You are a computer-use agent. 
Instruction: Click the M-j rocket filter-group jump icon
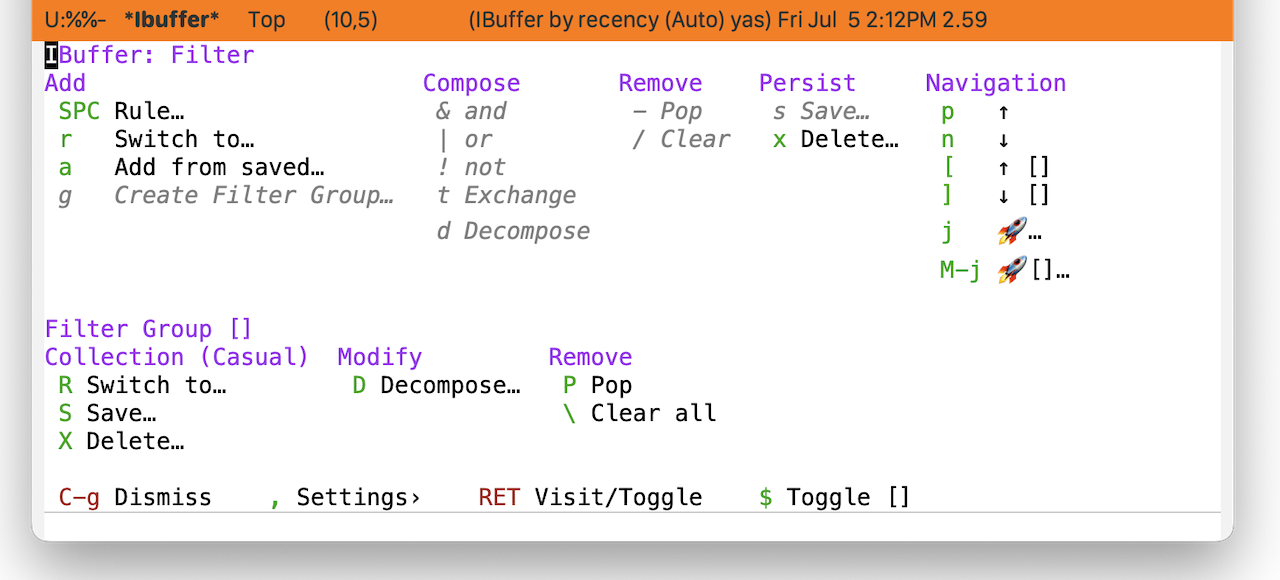(x=1012, y=269)
